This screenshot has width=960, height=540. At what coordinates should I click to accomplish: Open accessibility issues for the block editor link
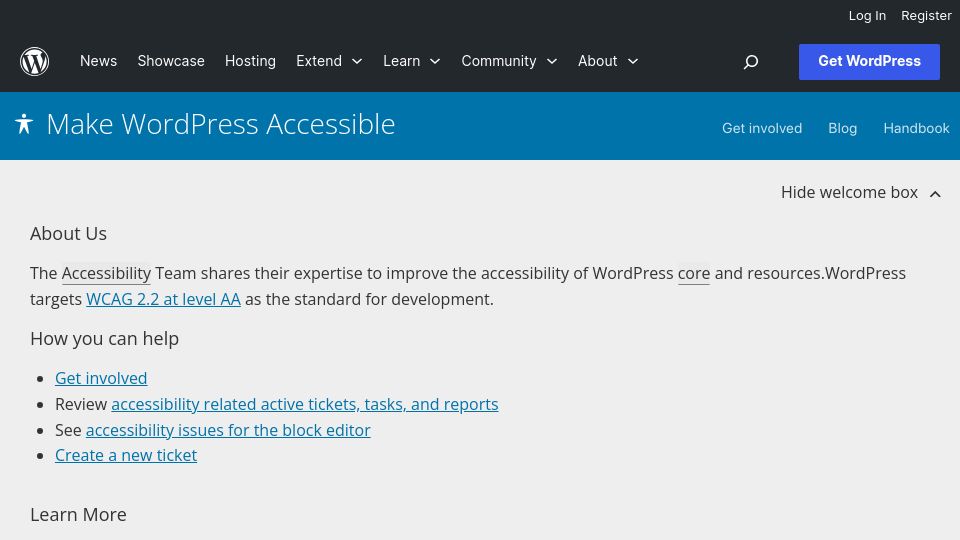[228, 430]
